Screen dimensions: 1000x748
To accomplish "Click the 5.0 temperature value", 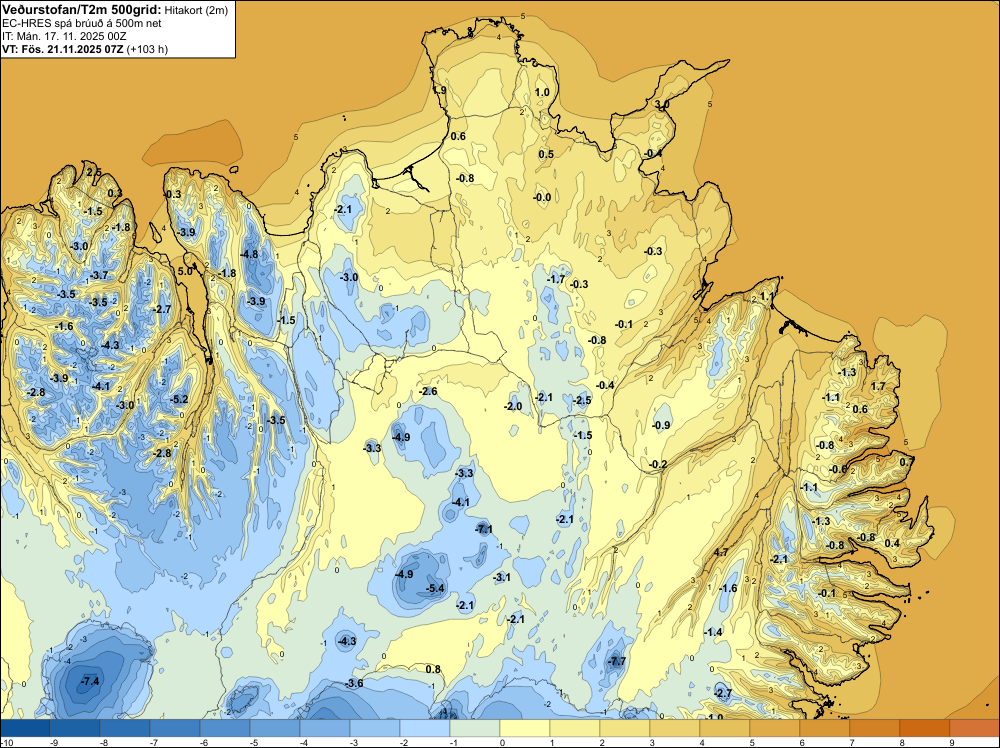I will 184,271.
